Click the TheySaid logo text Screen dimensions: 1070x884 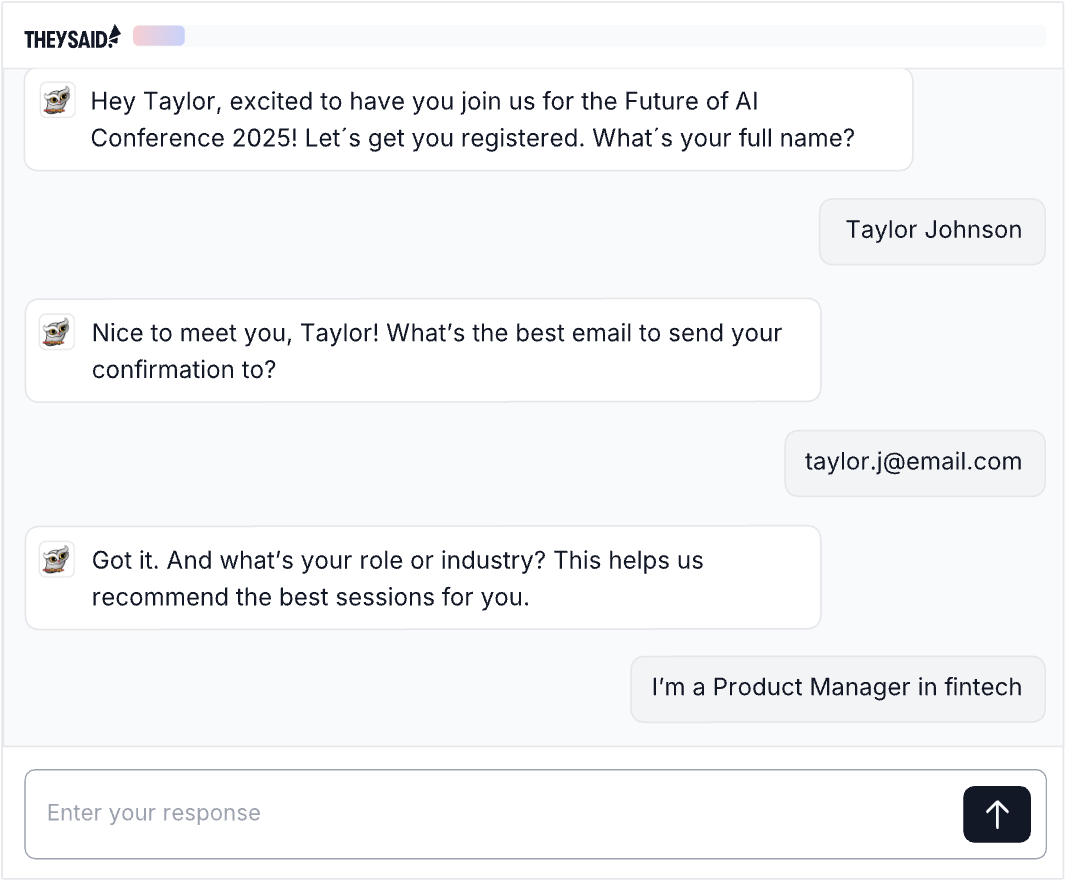click(66, 39)
